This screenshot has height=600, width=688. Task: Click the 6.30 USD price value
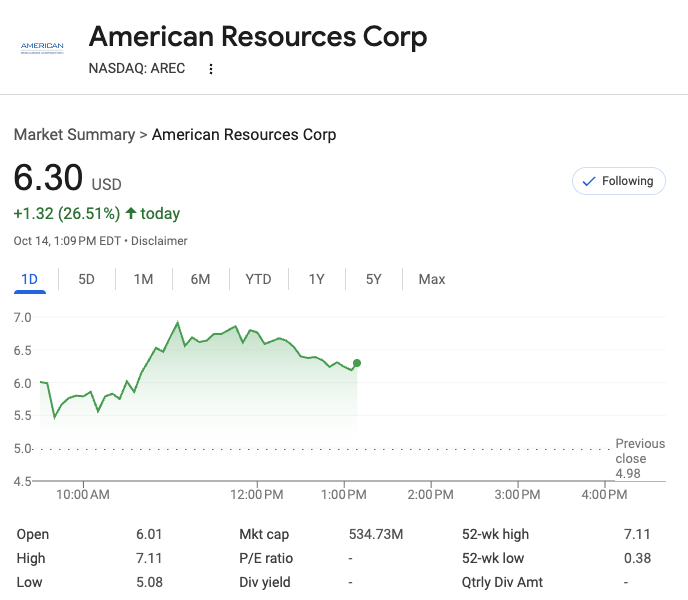tap(68, 178)
